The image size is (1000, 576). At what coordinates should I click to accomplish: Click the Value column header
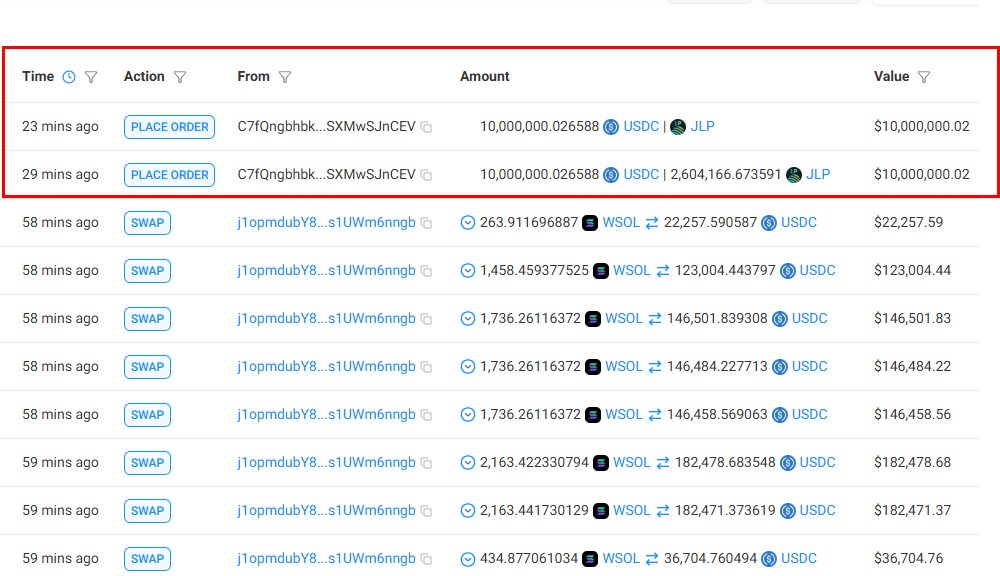click(892, 77)
